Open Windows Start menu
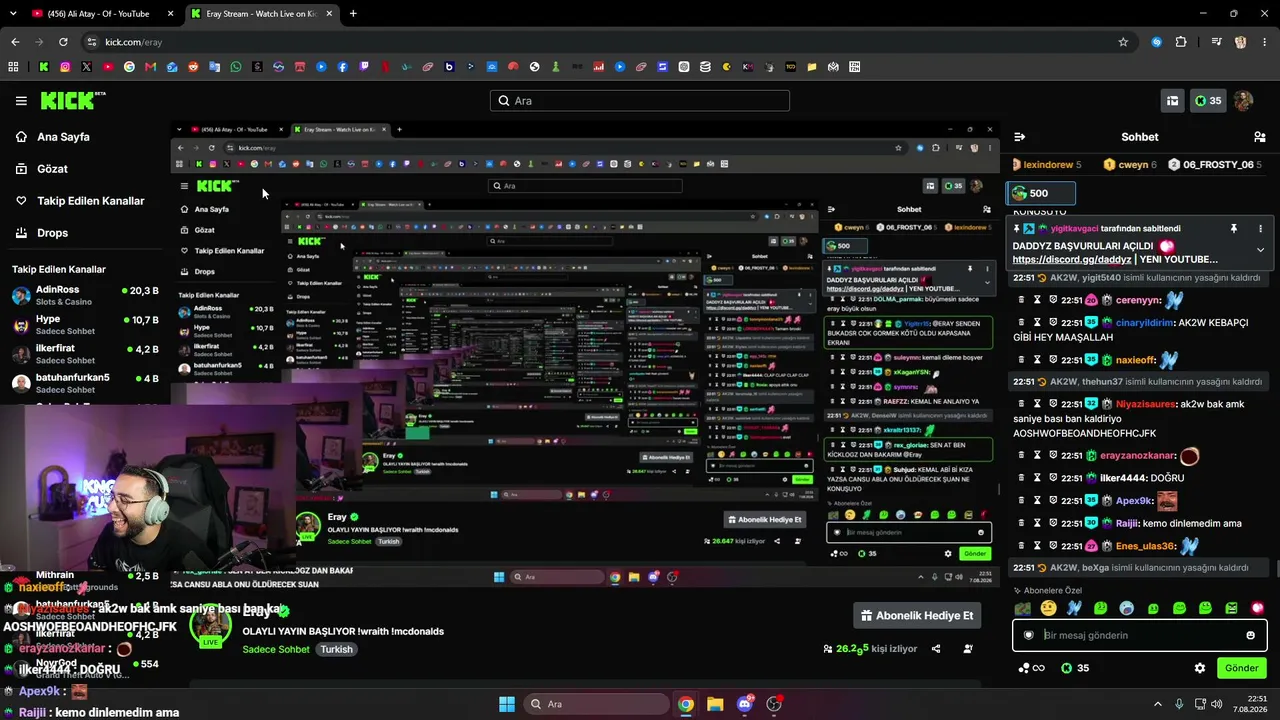The width and height of the screenshot is (1280, 720). pyautogui.click(x=507, y=704)
